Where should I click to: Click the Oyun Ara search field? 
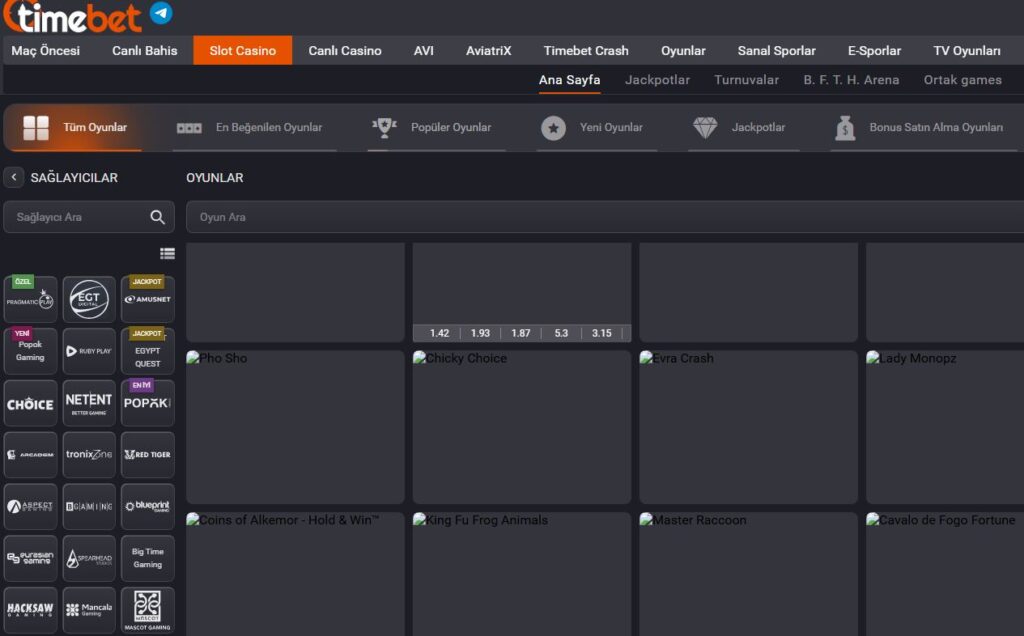pyautogui.click(x=600, y=217)
